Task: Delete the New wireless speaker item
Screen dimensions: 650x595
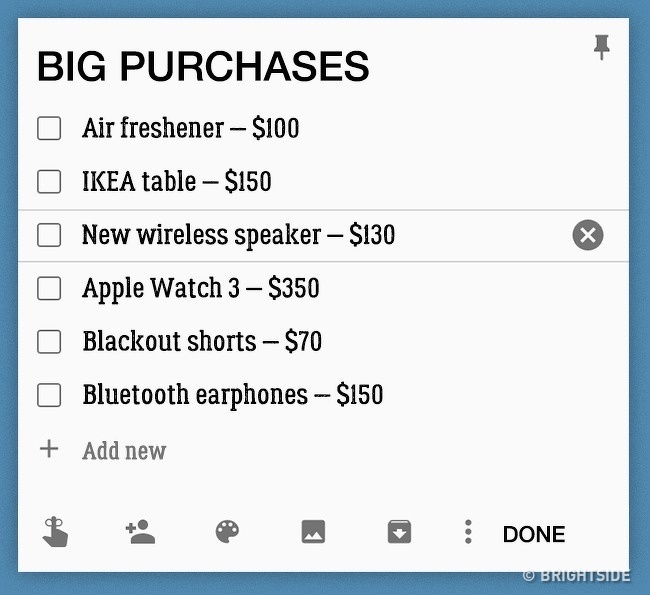Action: 587,235
